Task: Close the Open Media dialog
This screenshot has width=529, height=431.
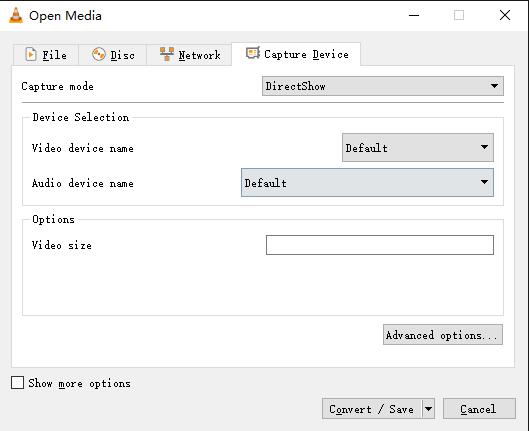Action: (x=505, y=15)
